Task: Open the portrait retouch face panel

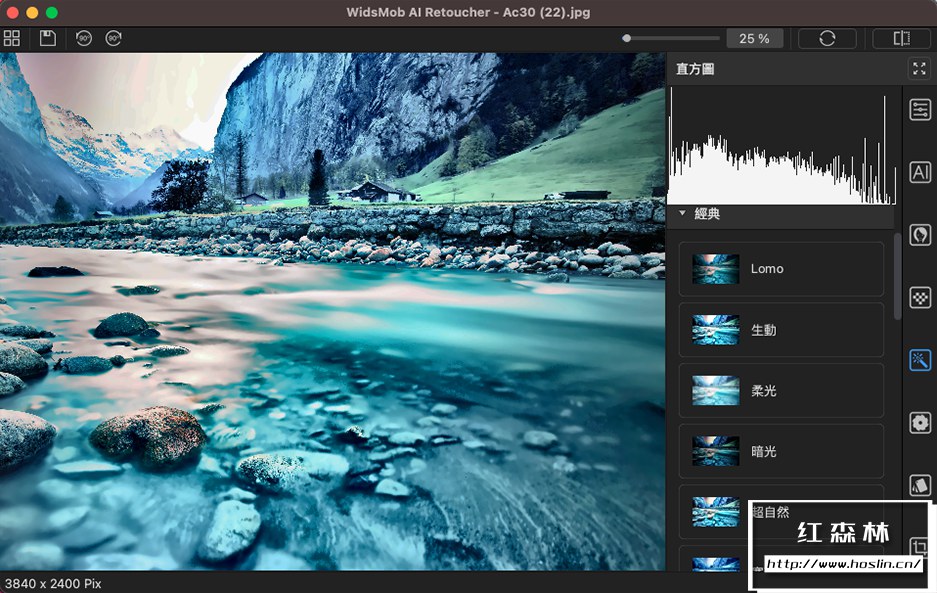Action: pyautogui.click(x=920, y=235)
